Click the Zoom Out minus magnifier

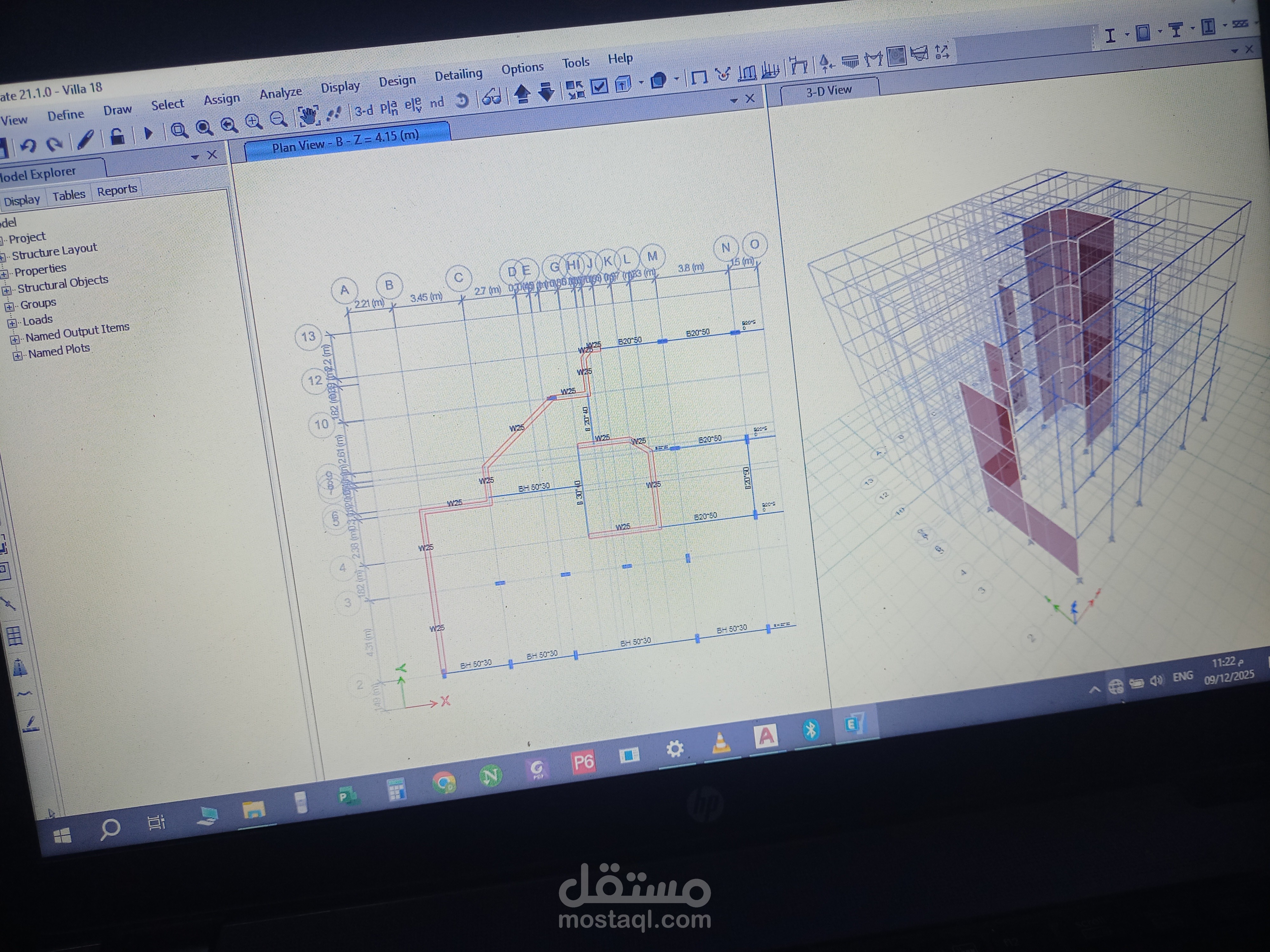pos(279,119)
